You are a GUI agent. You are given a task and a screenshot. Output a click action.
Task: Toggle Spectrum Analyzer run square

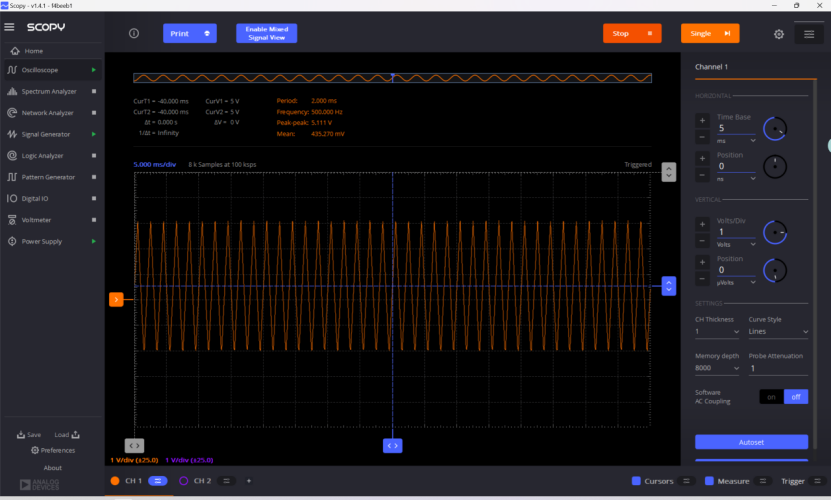94,91
